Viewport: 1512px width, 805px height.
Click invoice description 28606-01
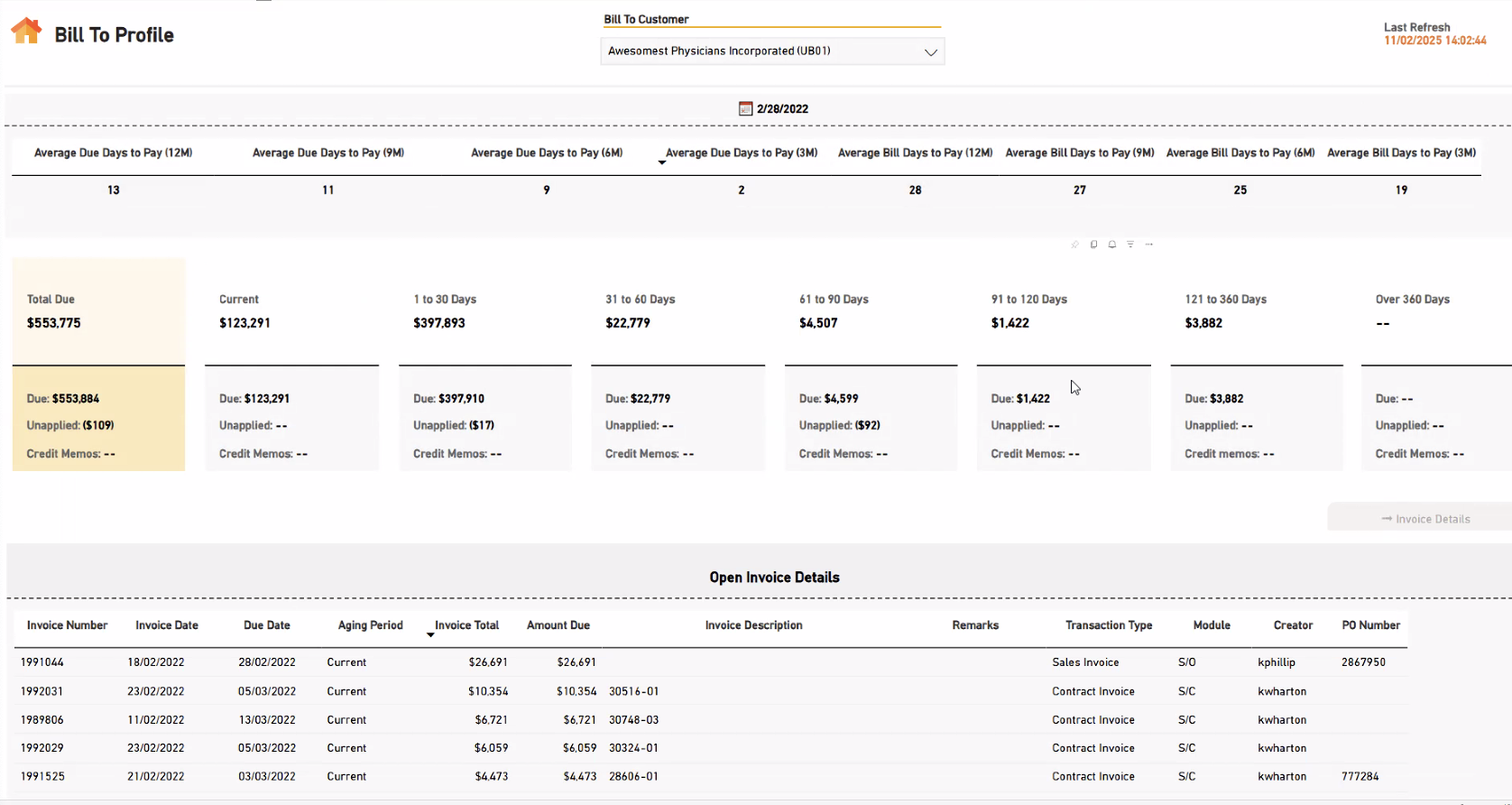[634, 776]
